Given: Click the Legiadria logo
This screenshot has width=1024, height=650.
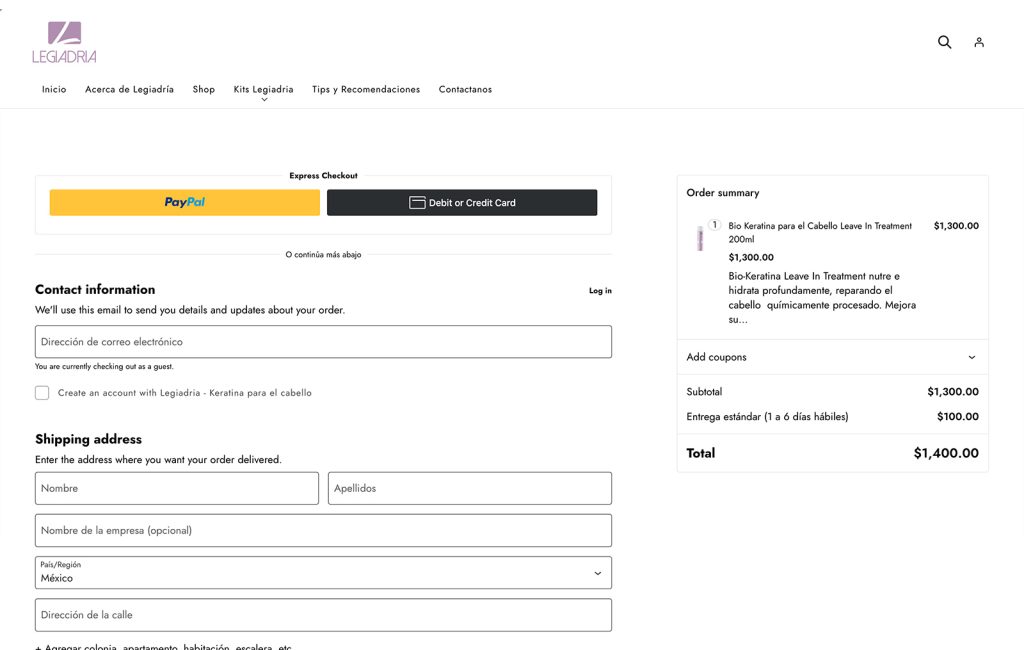Looking at the screenshot, I should [x=64, y=42].
